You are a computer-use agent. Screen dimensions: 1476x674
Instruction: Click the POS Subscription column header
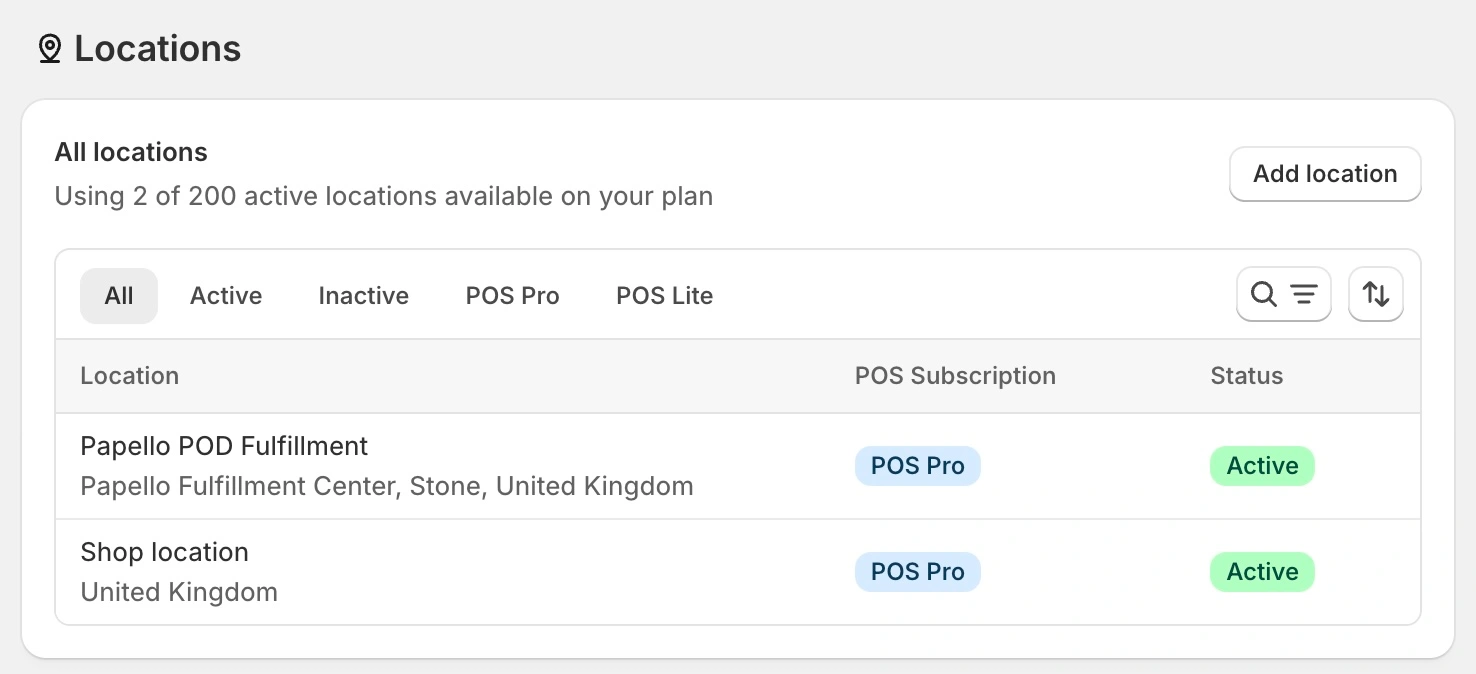955,375
